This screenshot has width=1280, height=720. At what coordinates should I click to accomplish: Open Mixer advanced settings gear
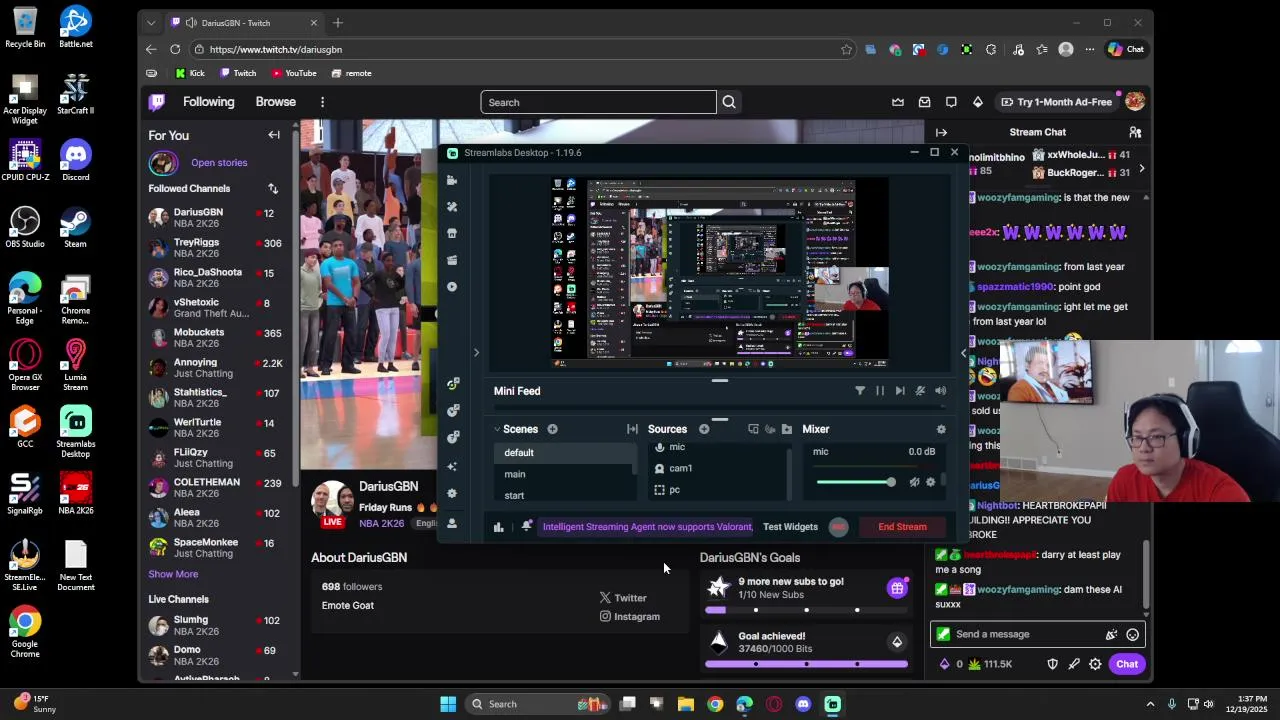[x=941, y=429]
